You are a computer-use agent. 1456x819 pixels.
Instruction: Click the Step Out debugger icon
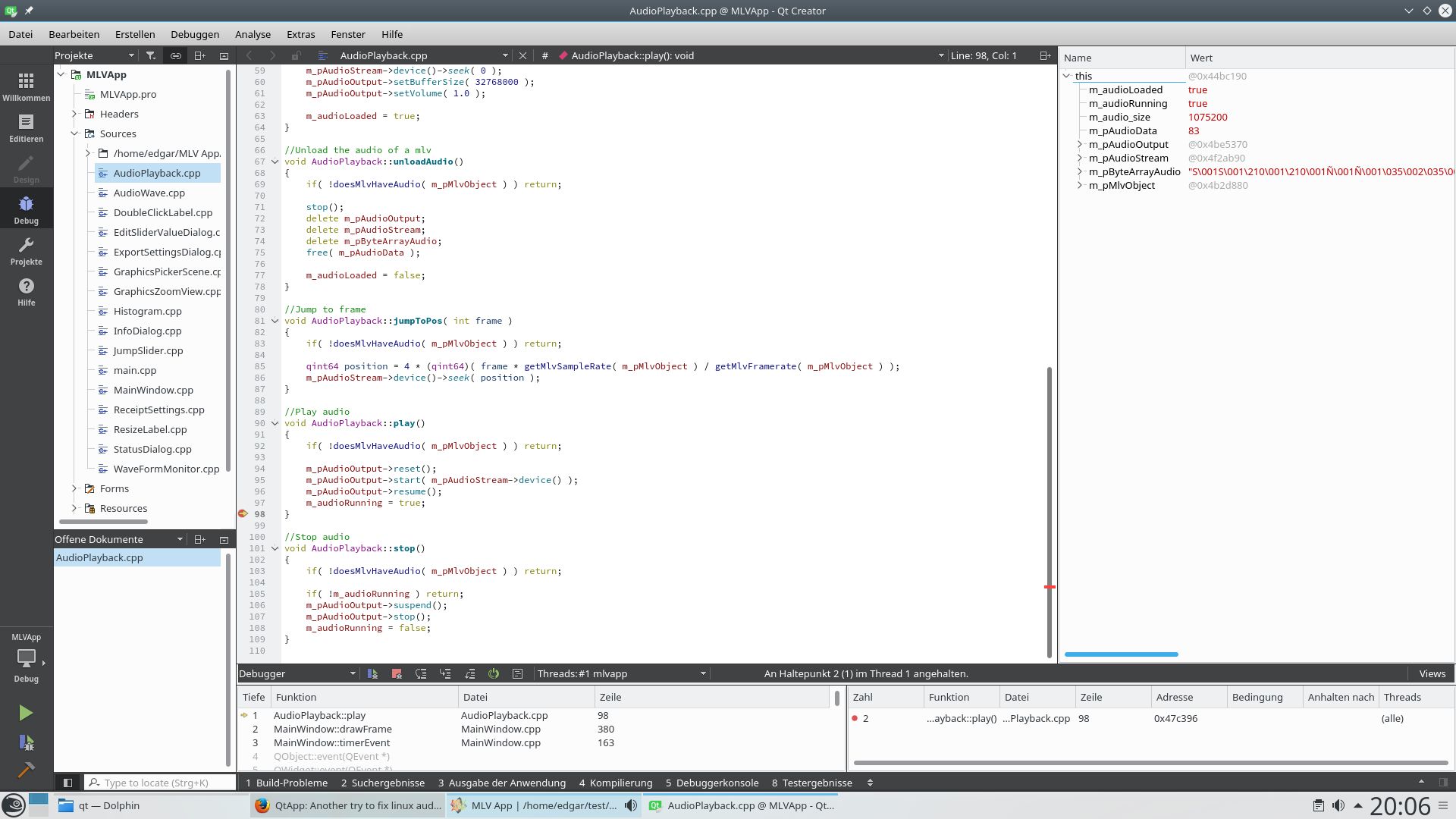pos(469,673)
